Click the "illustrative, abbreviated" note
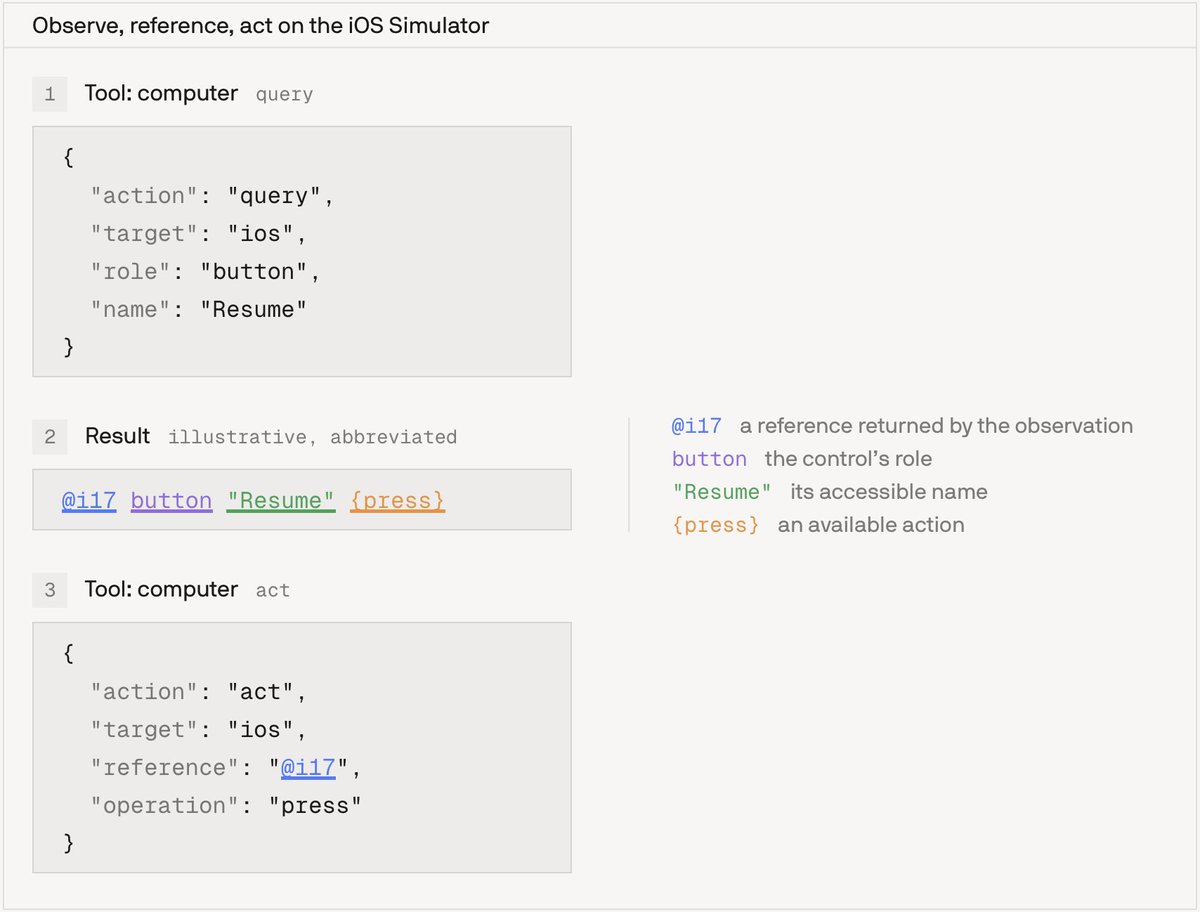 coord(313,437)
